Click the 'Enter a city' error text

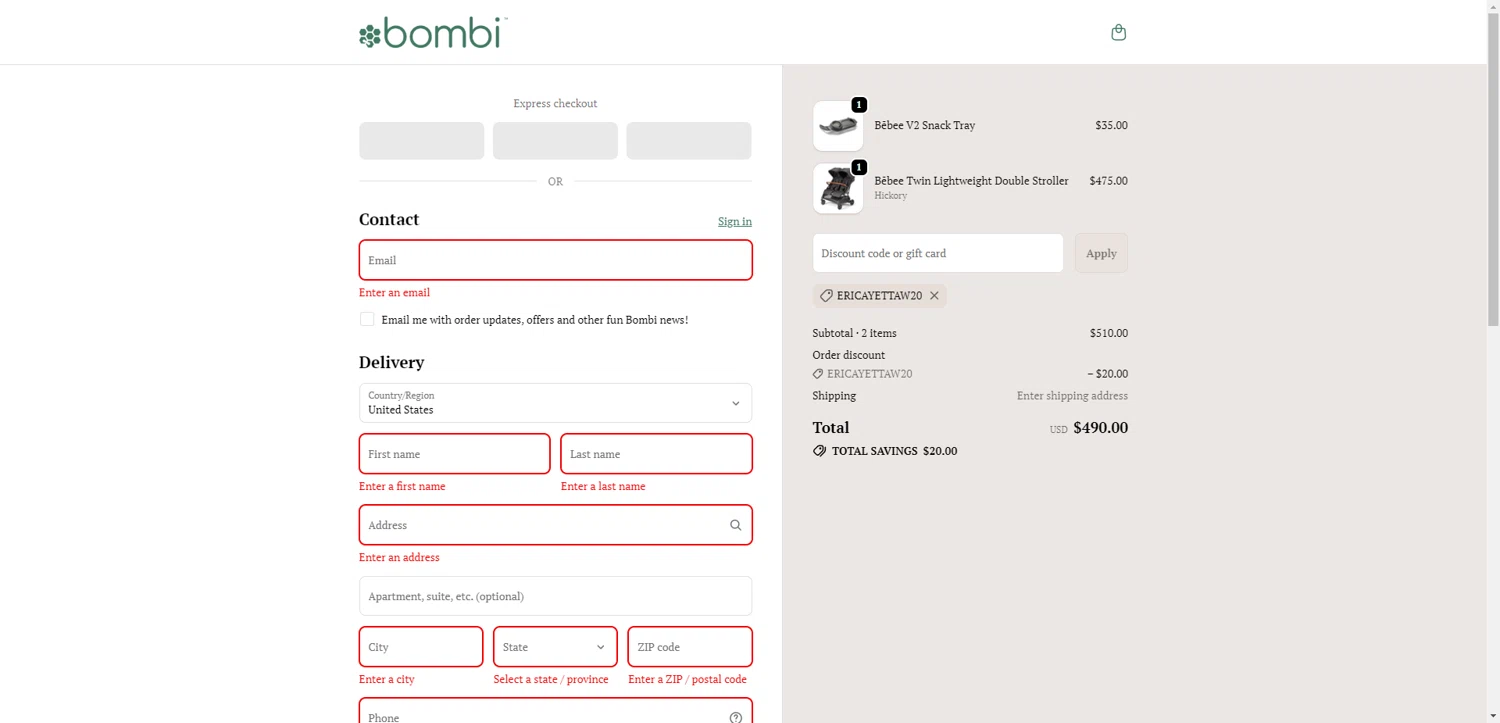point(387,680)
